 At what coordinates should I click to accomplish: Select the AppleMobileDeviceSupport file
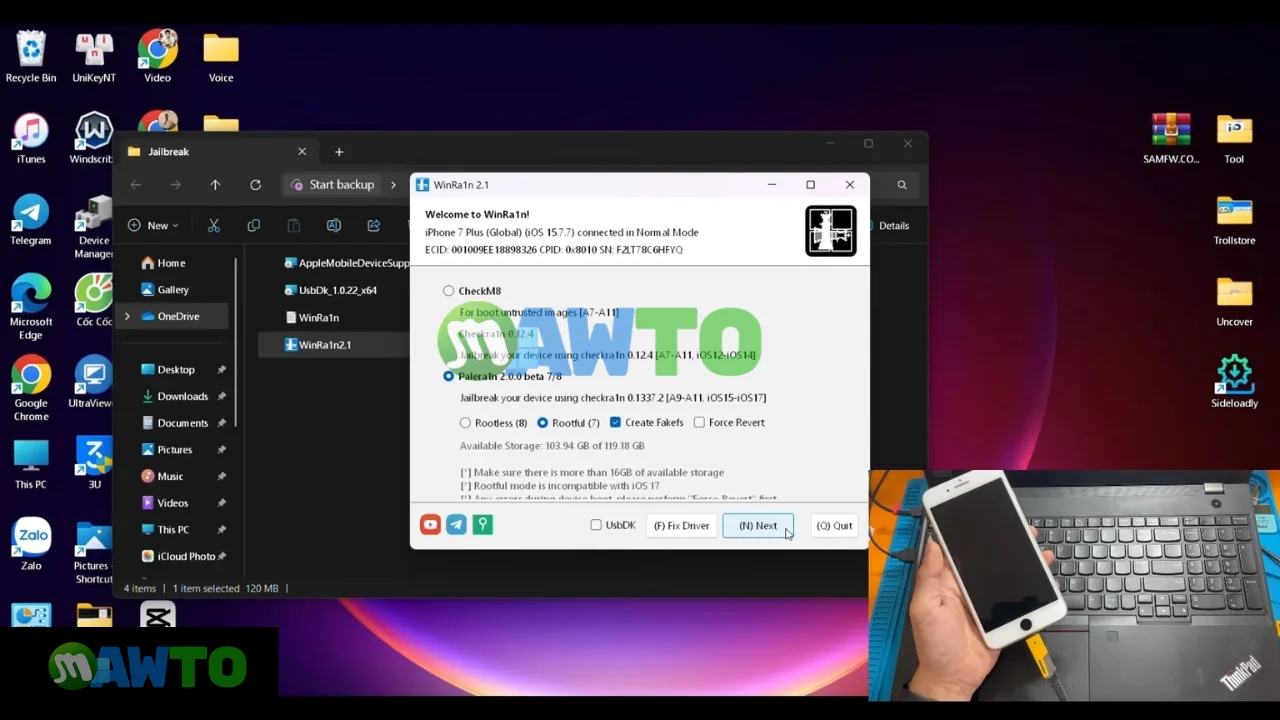[346, 263]
